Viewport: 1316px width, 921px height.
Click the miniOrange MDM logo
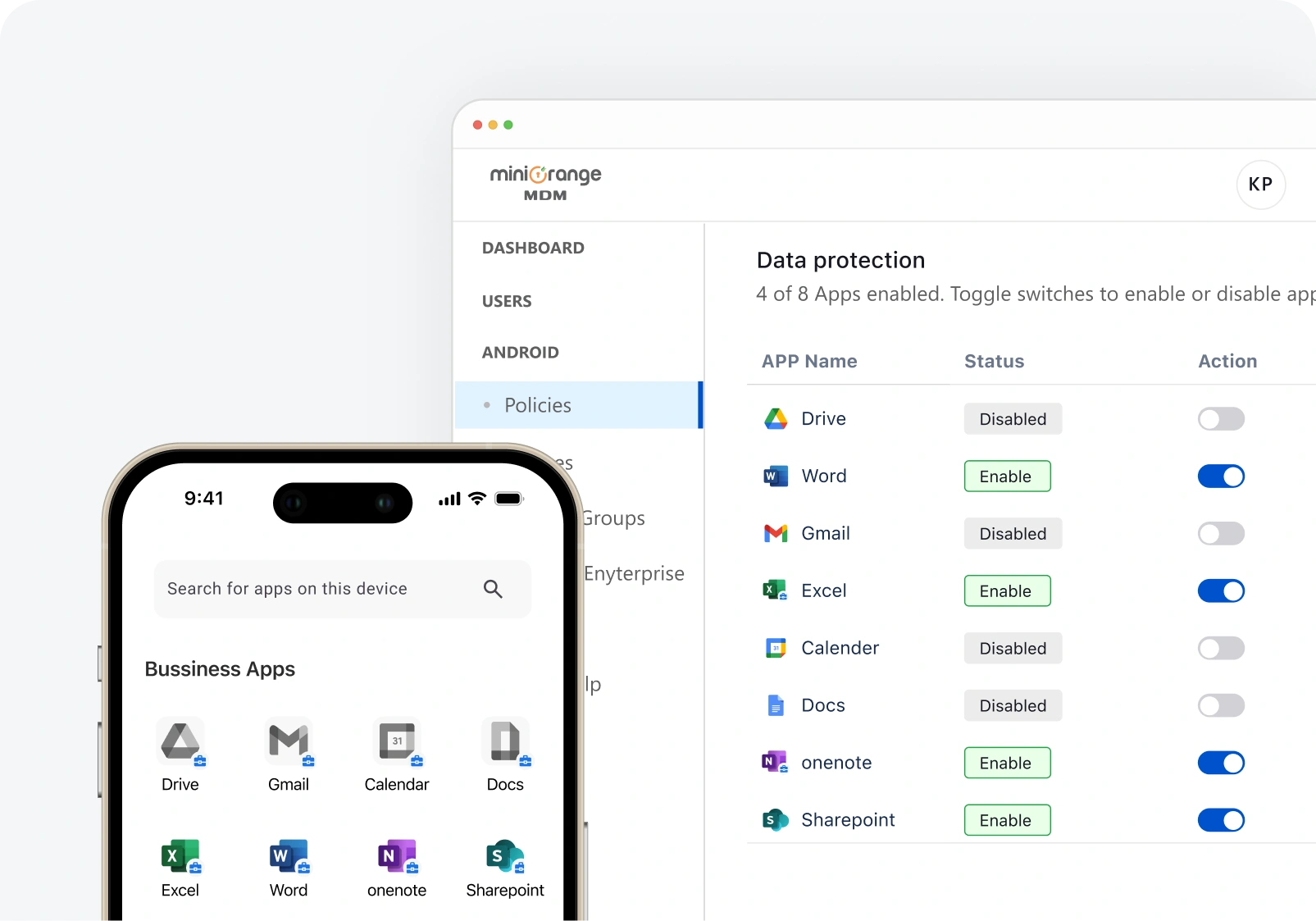click(545, 183)
